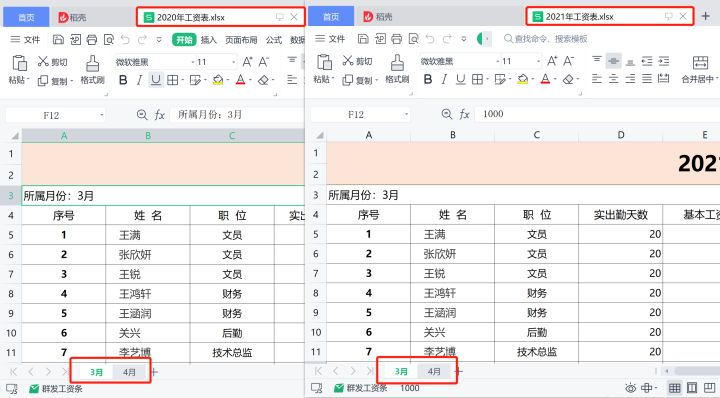This screenshot has height=398, width=720.
Task: Select Format Painter (格式刷) in 2020年工资表 window
Action: pos(92,70)
